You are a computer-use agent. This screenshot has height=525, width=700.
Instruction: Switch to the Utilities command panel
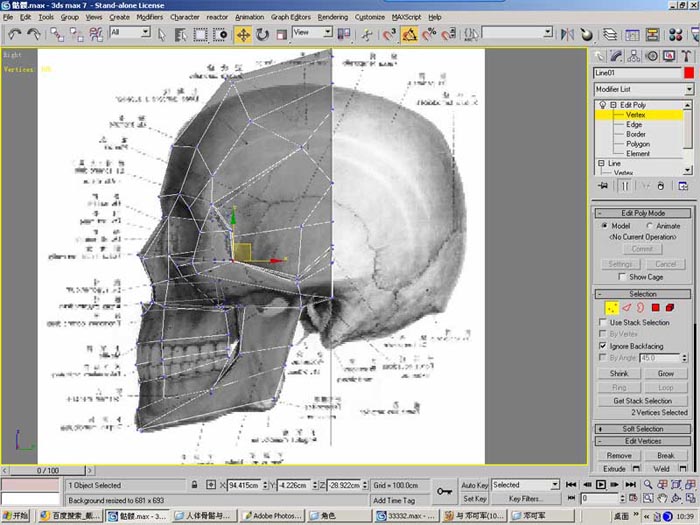tap(686, 56)
